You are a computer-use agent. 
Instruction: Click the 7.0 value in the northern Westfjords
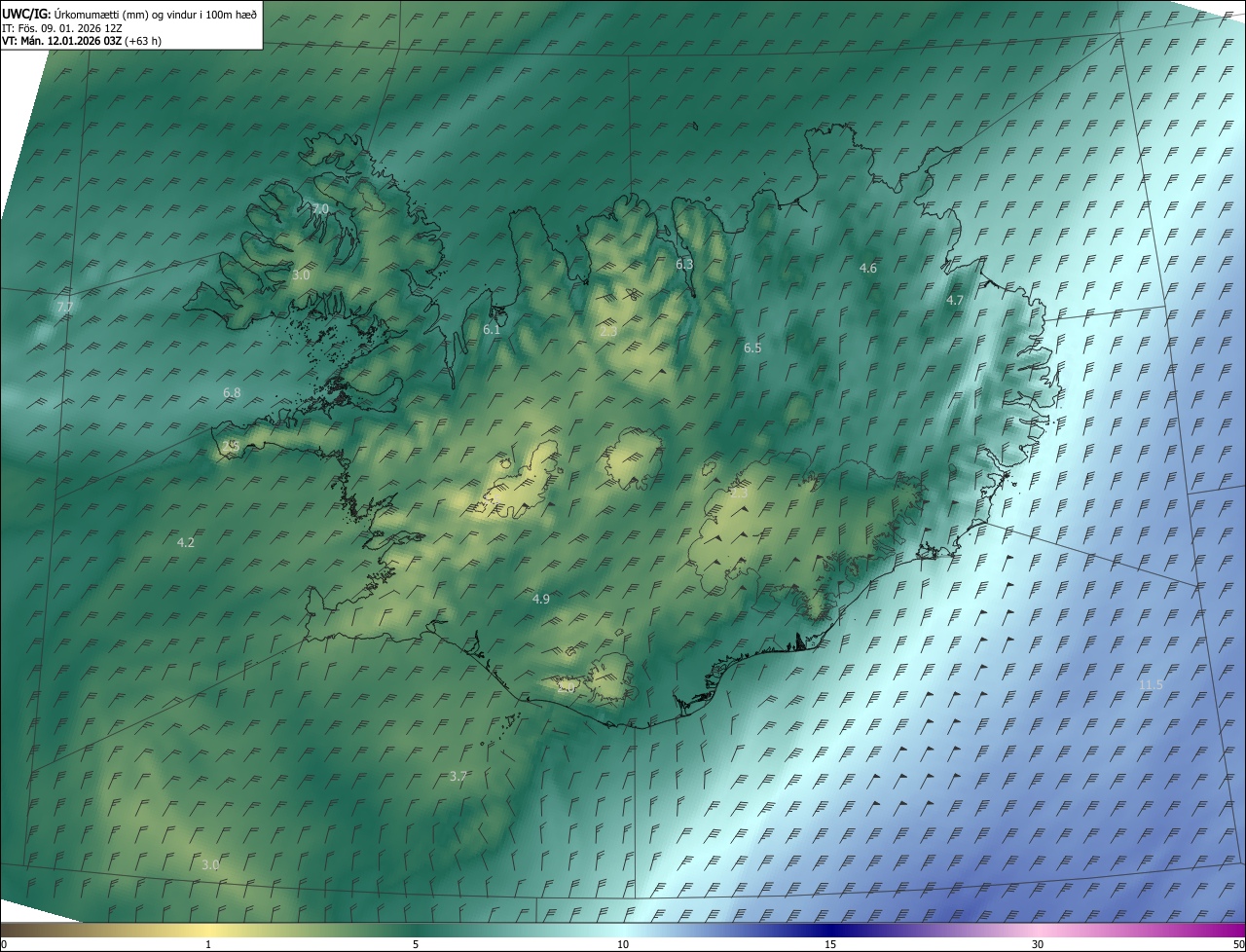320,209
